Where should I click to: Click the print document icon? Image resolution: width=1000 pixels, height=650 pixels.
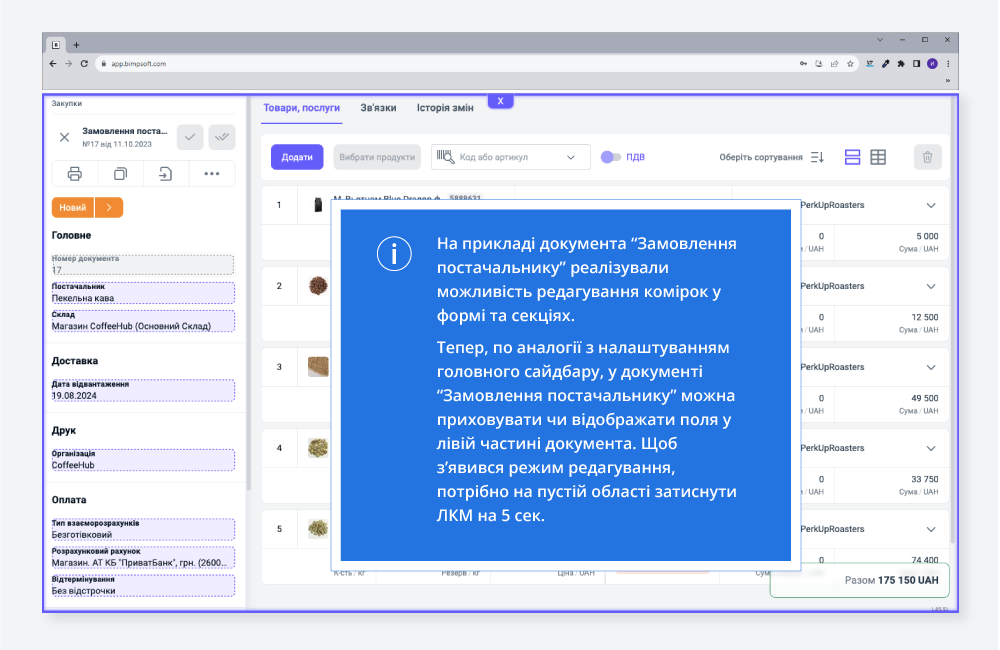pos(75,174)
